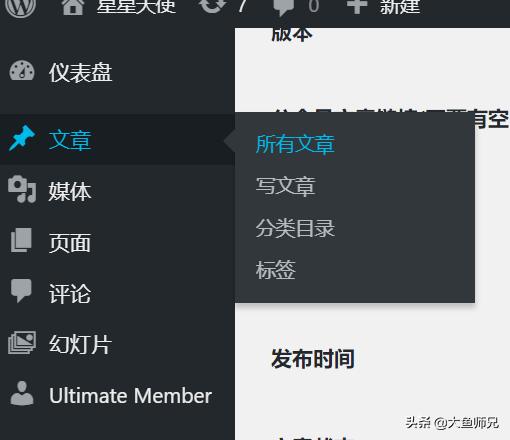Image resolution: width=510 pixels, height=440 pixels.
Task: Click the 文章 pushpin icon
Action: point(22,138)
